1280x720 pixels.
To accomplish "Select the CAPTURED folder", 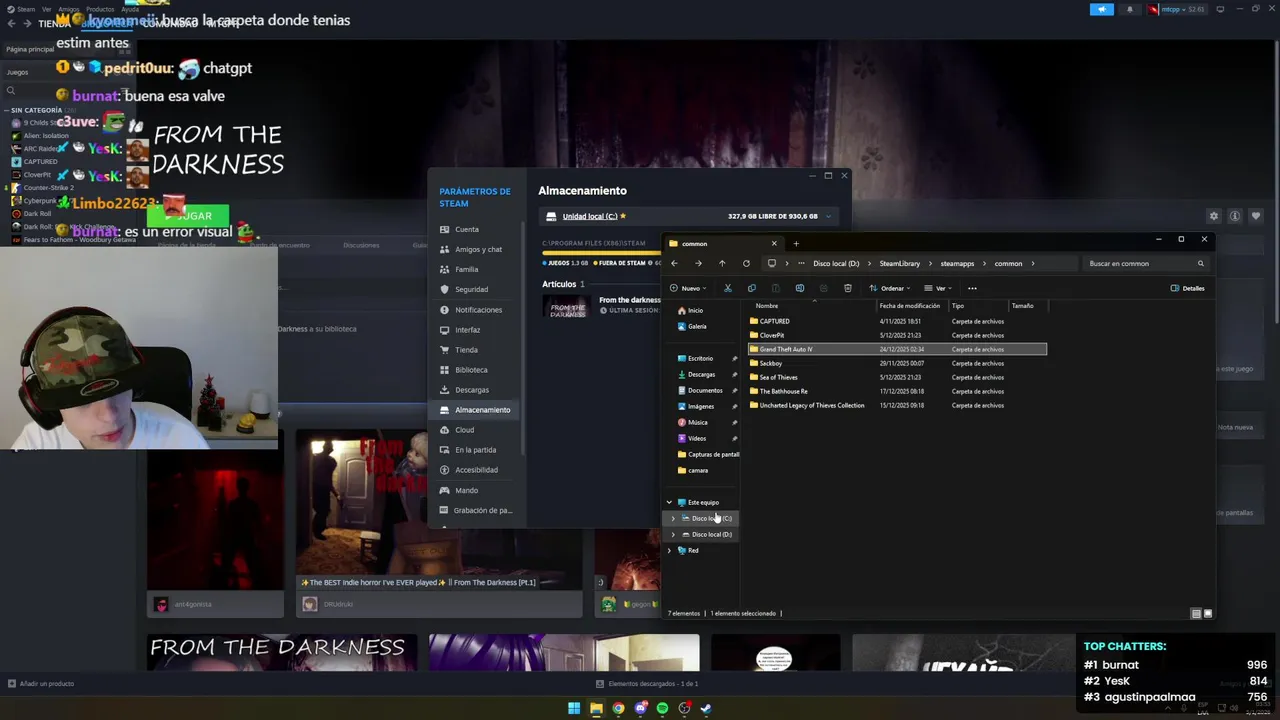I will pyautogui.click(x=897, y=321).
